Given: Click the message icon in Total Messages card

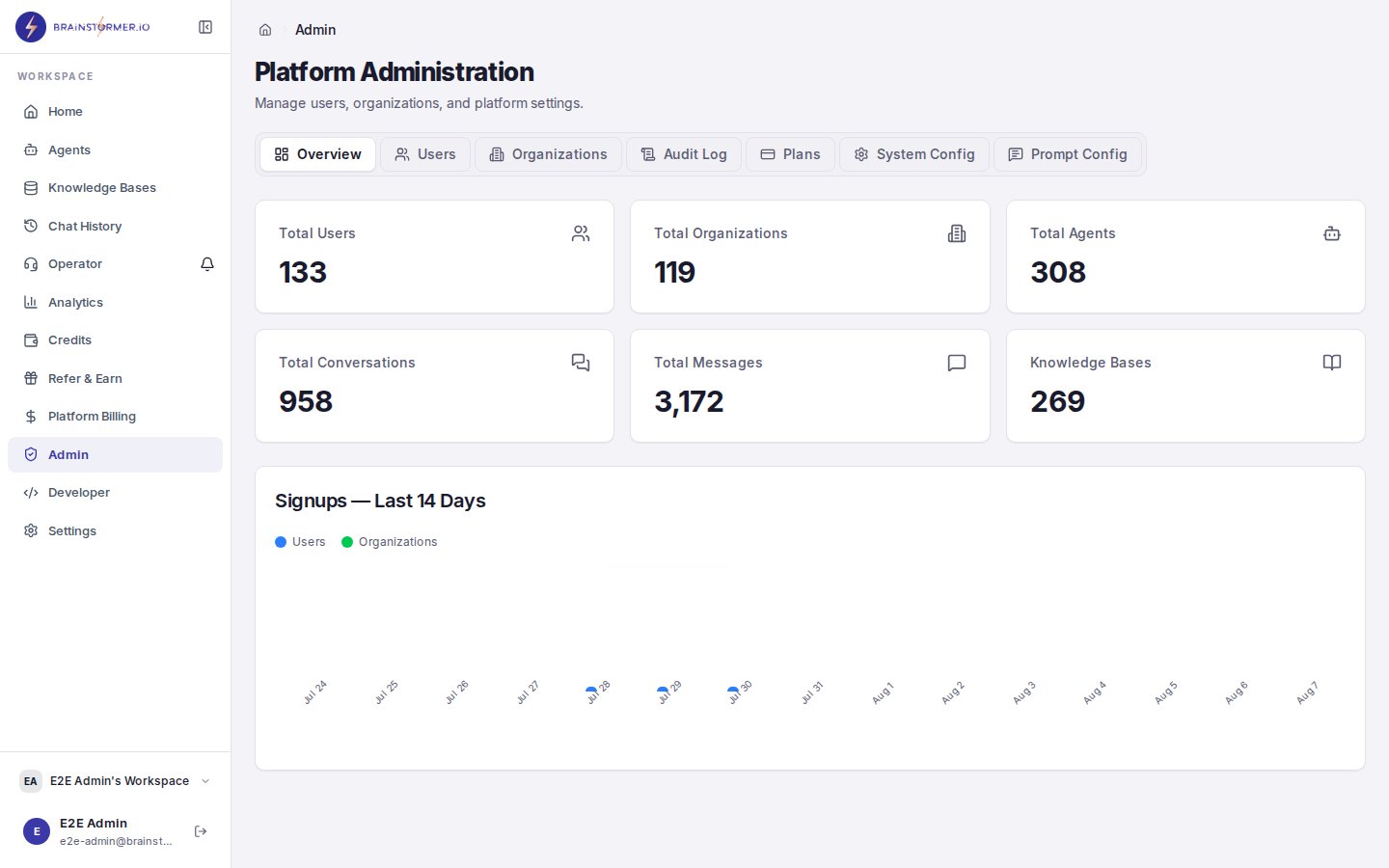Looking at the screenshot, I should [x=957, y=363].
